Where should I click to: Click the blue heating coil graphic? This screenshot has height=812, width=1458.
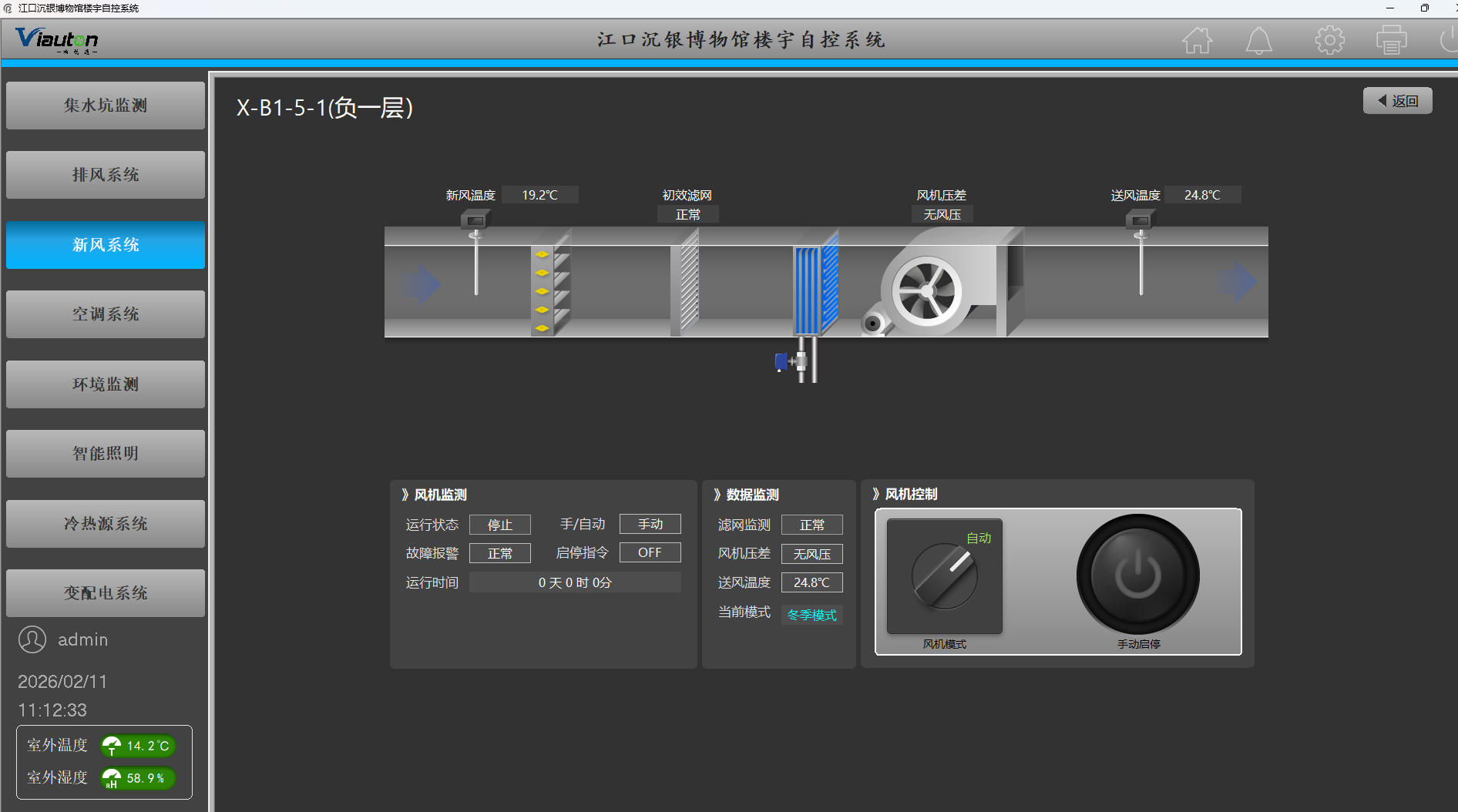click(816, 283)
